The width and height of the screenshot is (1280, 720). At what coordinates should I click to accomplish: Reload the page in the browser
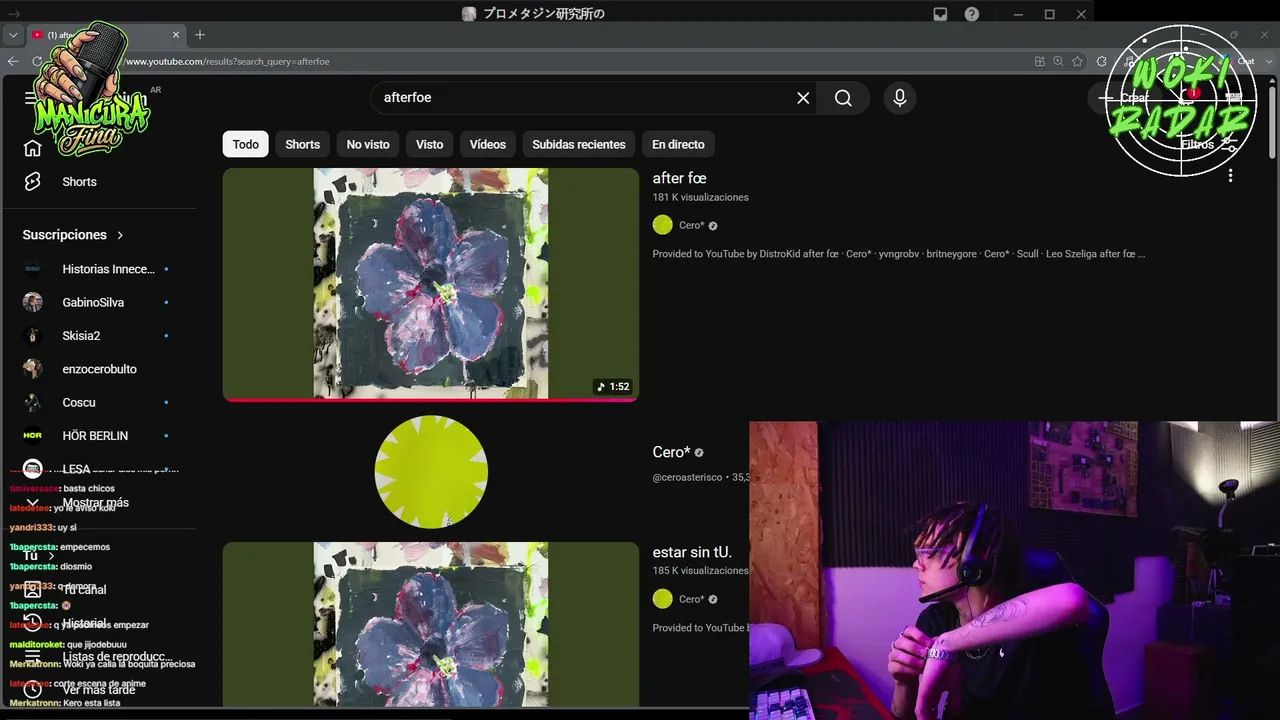point(38,61)
